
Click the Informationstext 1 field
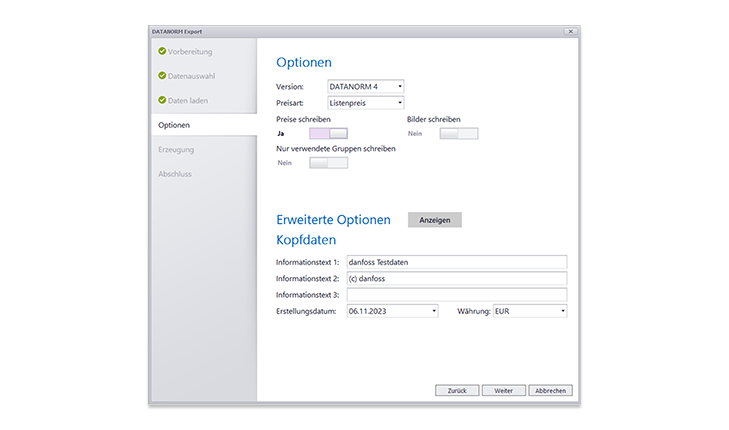click(x=457, y=262)
